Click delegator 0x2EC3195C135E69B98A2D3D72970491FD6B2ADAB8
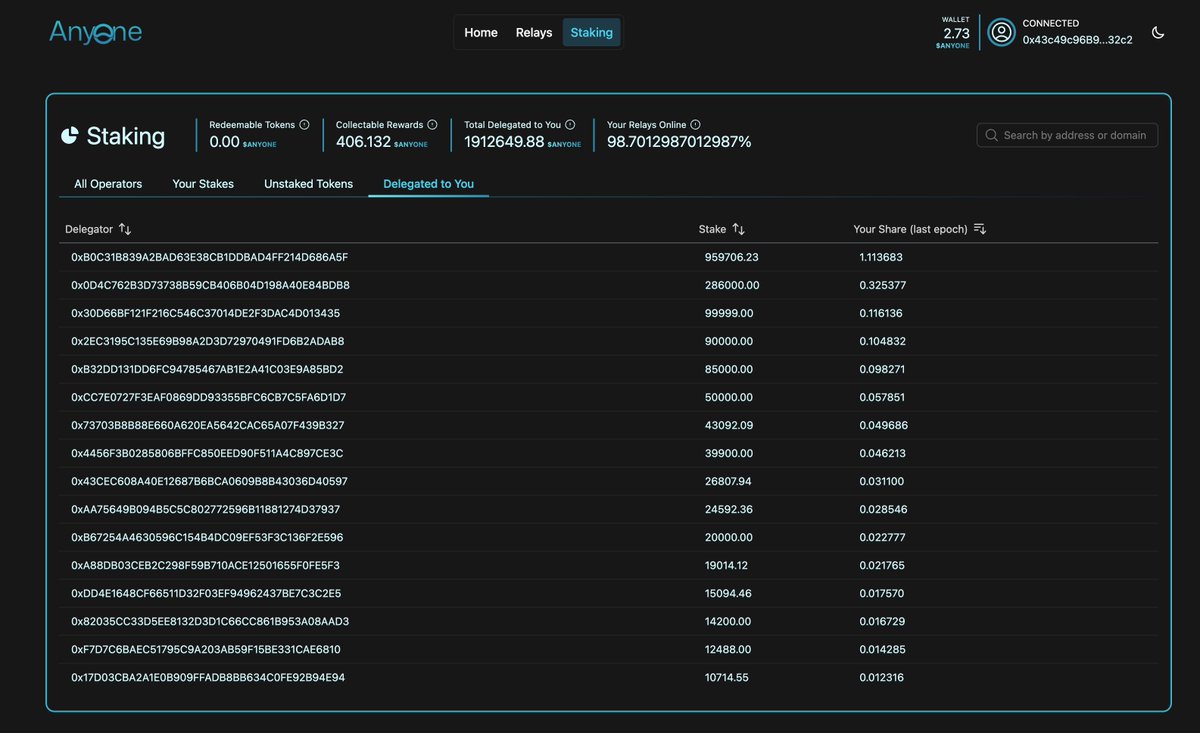Viewport: 1200px width, 733px height. 208,341
